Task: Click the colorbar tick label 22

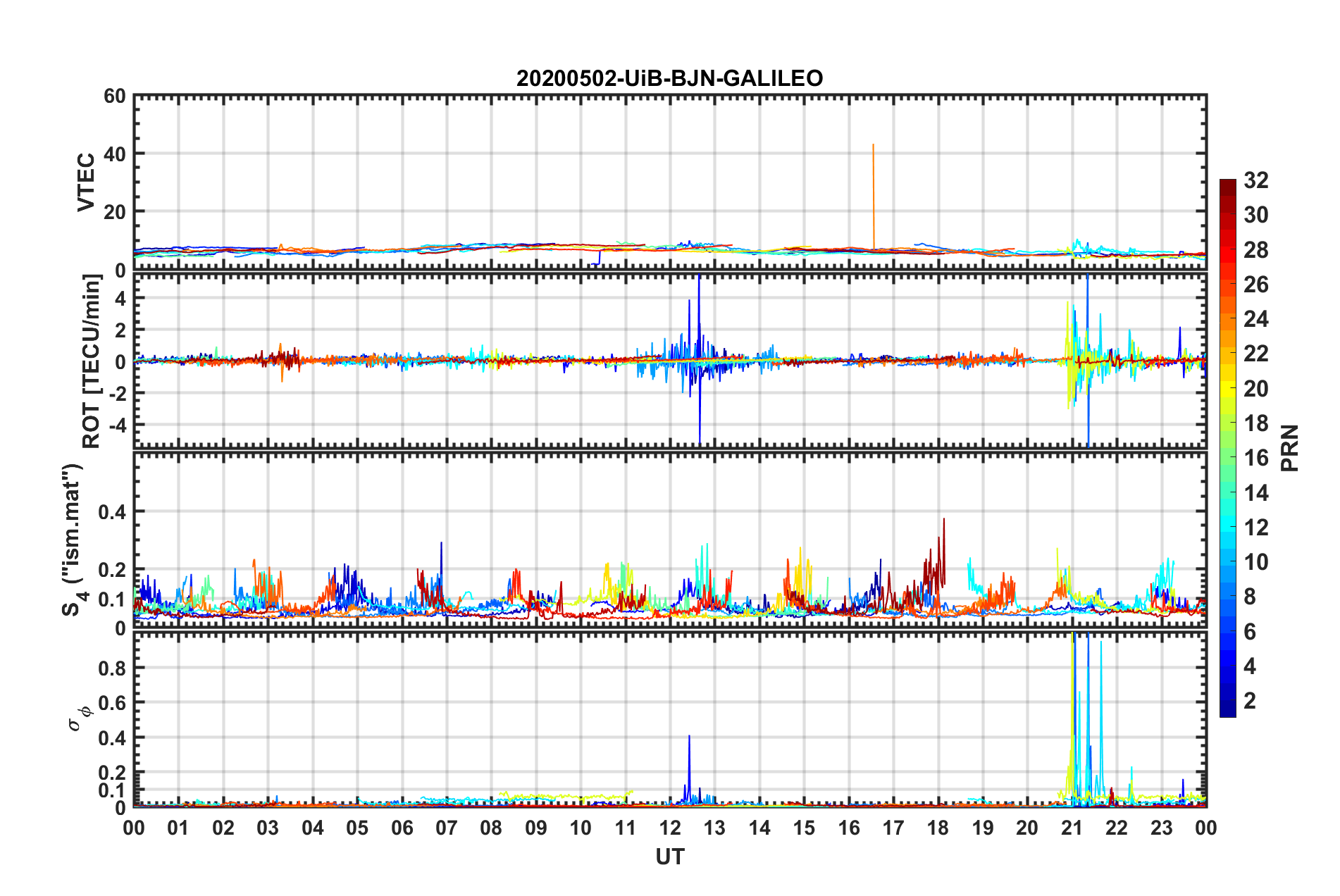Action: pos(1256,354)
